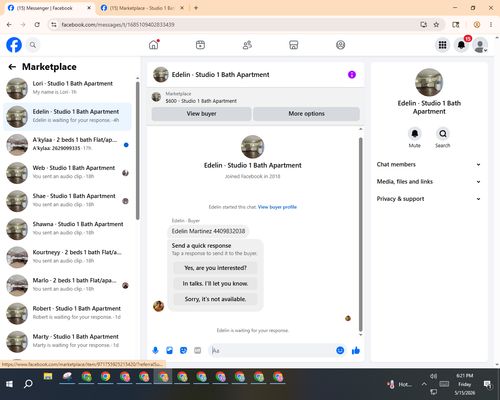Expand Media, files and links section
The height and width of the screenshot is (400, 500).
point(429,182)
